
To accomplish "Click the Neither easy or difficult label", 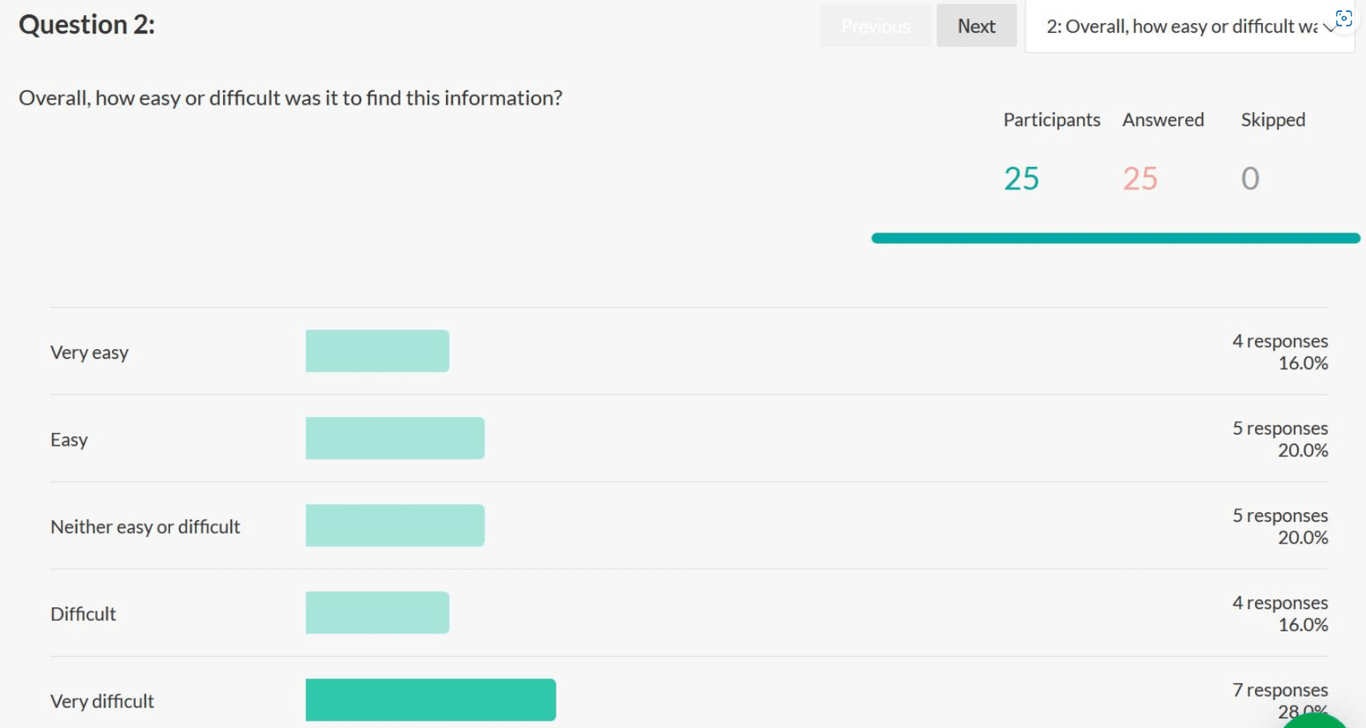I will point(145,527).
